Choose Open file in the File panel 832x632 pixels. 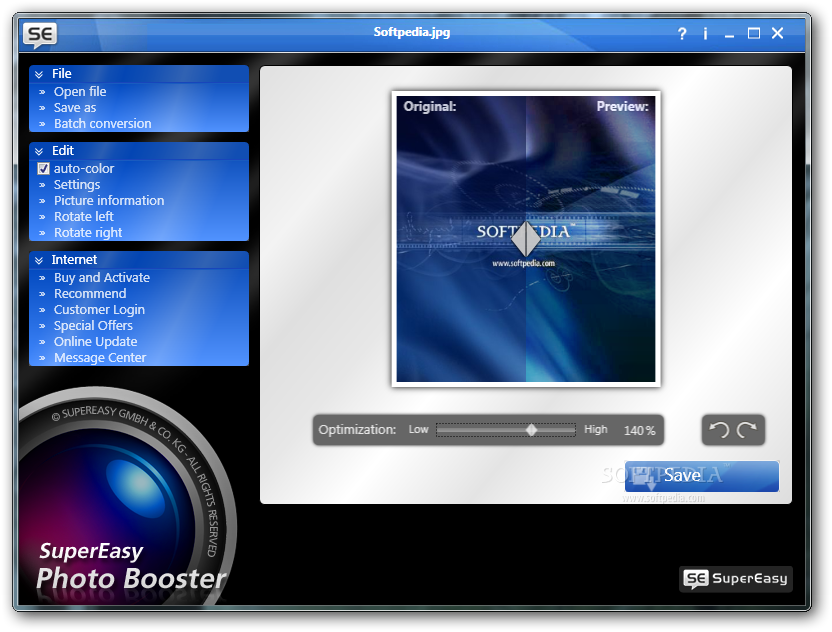[80, 92]
